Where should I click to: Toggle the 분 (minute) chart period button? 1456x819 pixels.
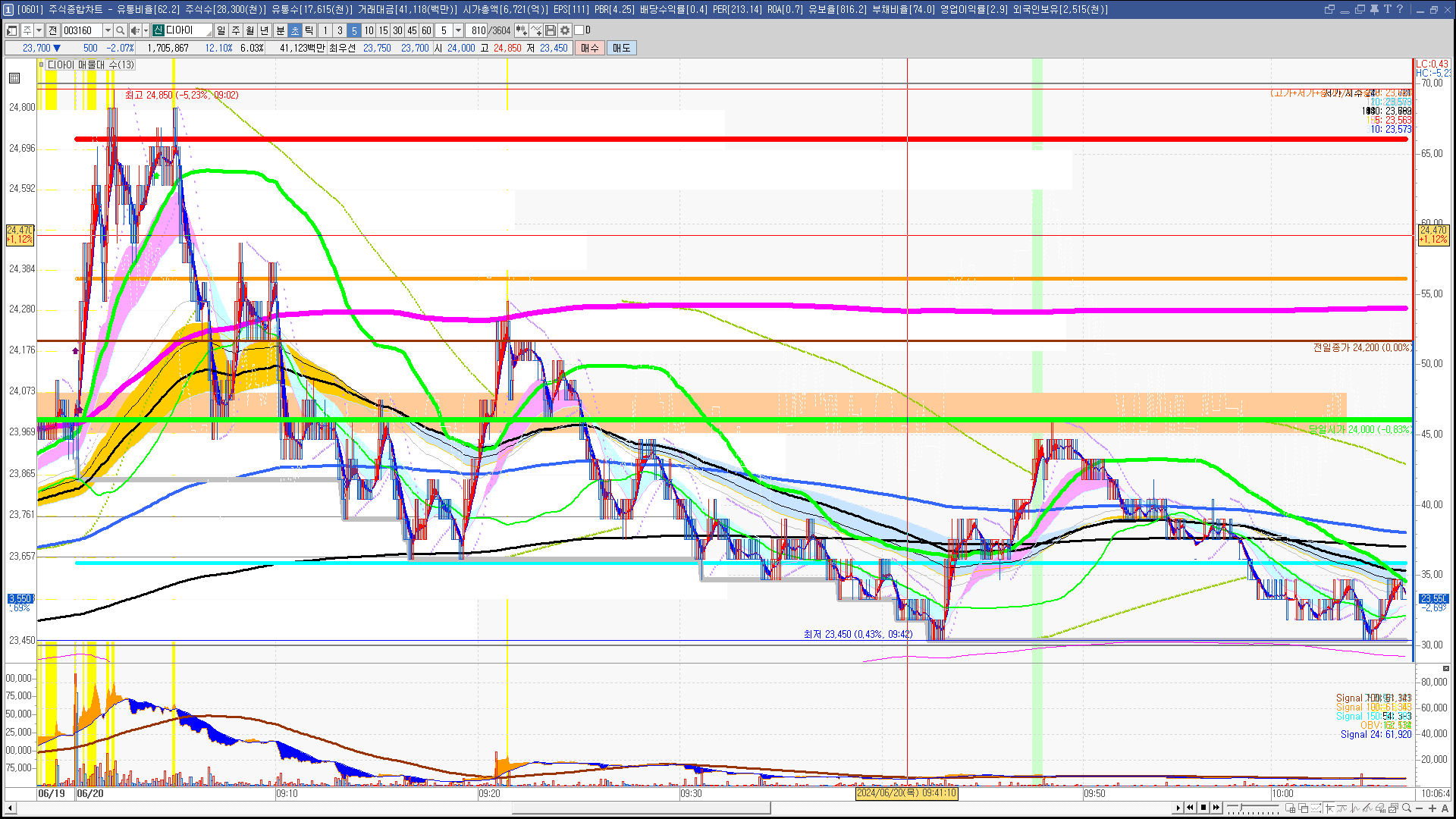tap(280, 30)
